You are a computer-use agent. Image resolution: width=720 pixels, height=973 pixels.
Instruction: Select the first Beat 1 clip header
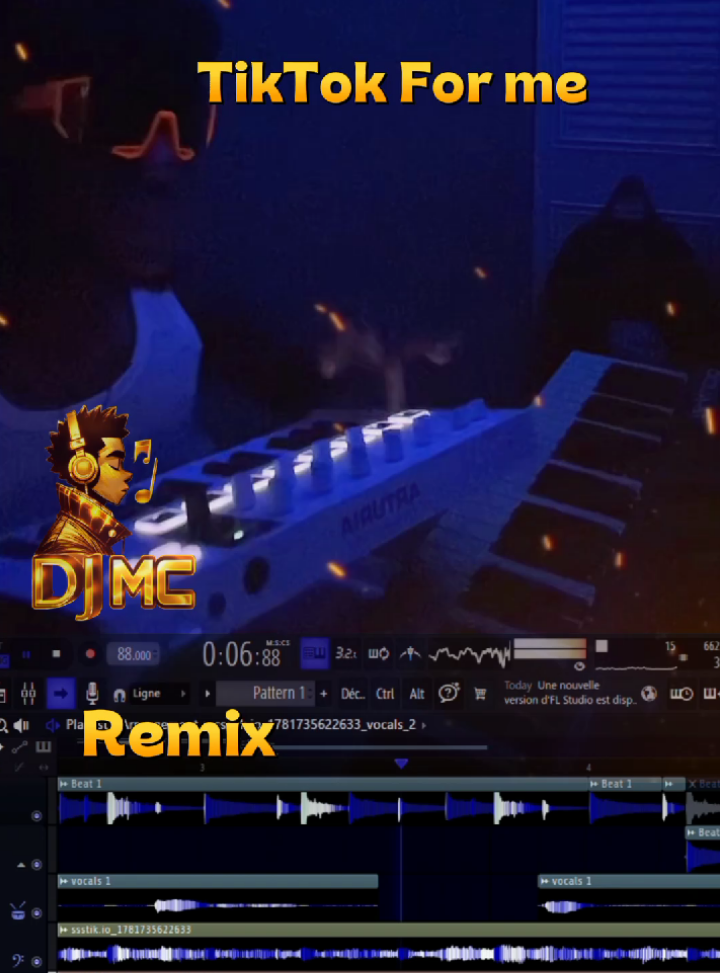coord(323,784)
